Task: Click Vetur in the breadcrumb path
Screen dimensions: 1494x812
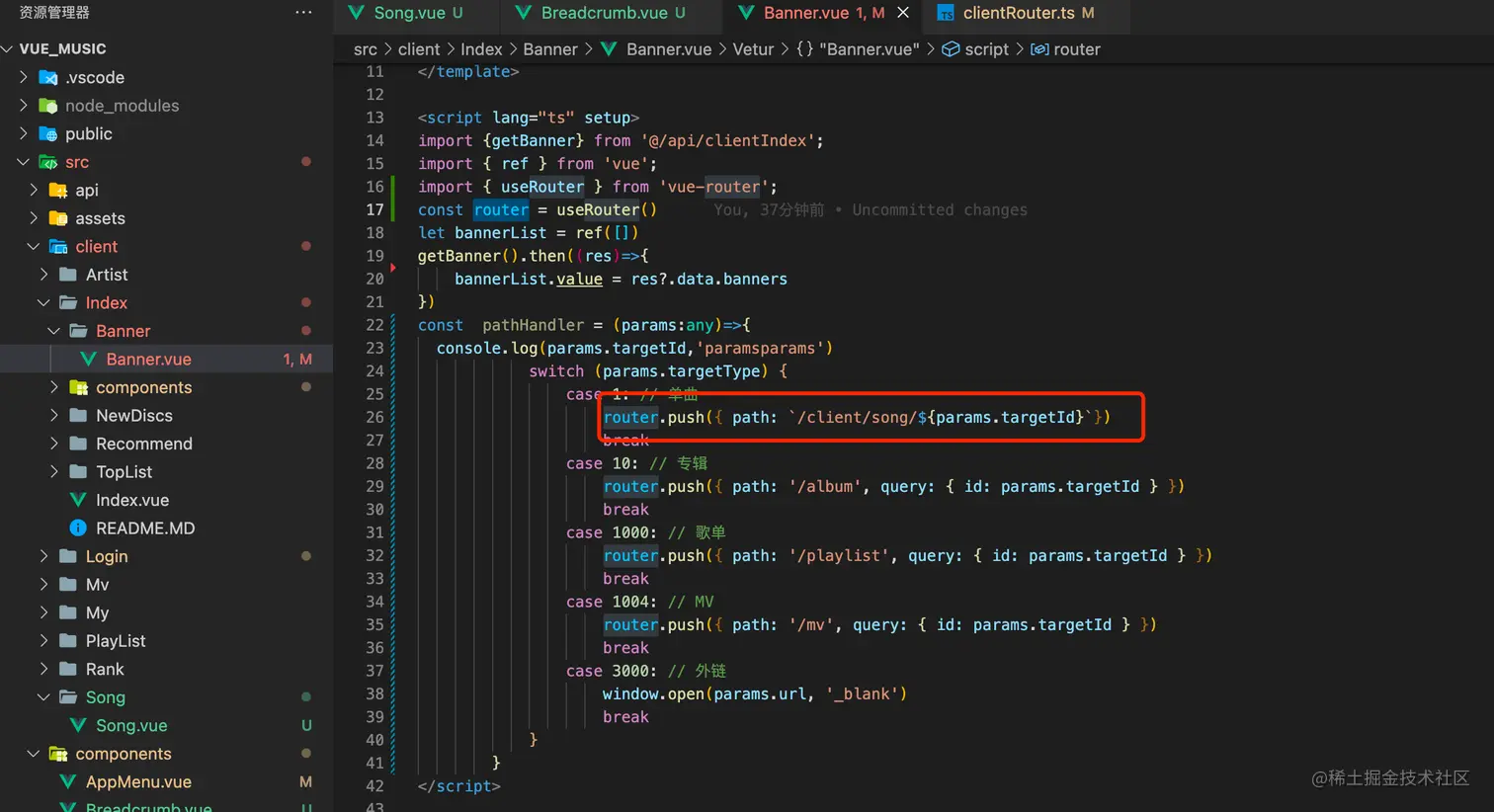Action: (x=753, y=49)
